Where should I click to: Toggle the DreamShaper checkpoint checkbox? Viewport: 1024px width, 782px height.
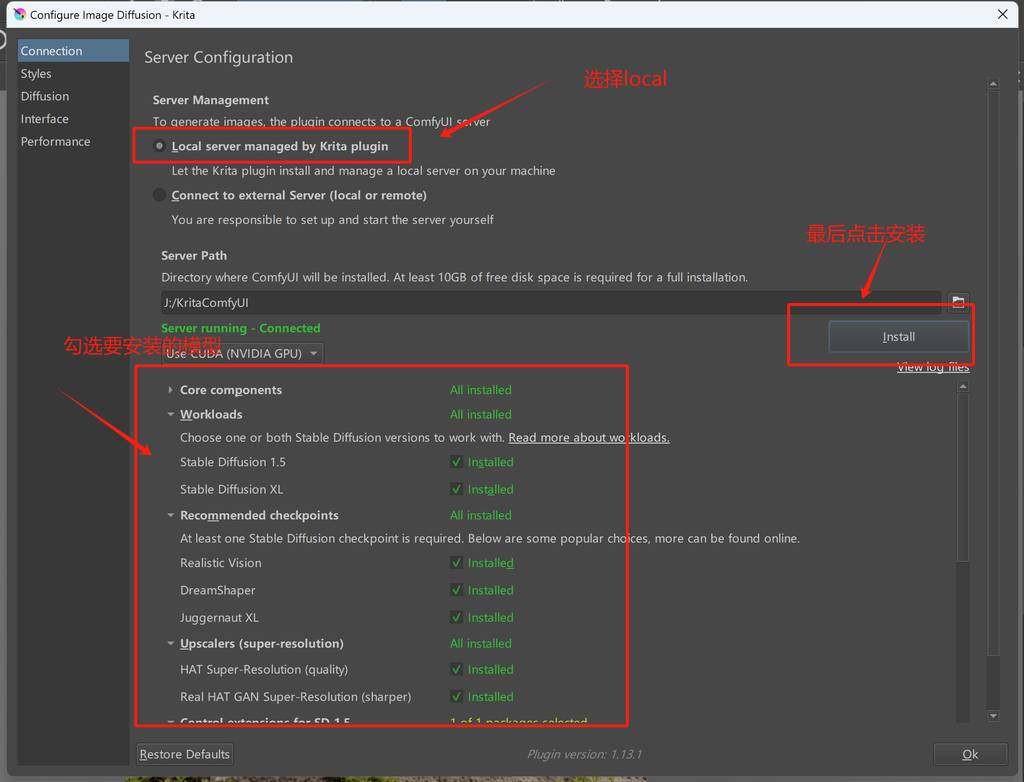(x=456, y=590)
